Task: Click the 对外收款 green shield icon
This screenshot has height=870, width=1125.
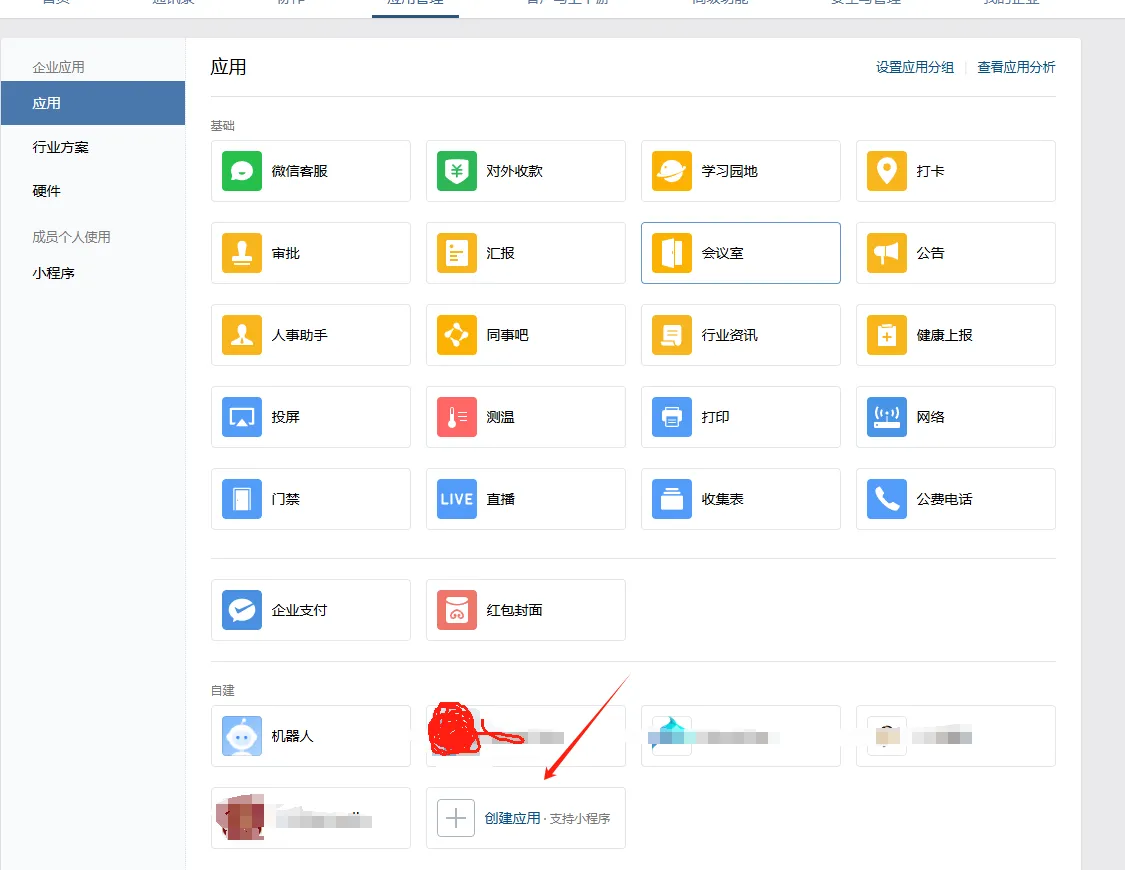Action: pos(456,171)
